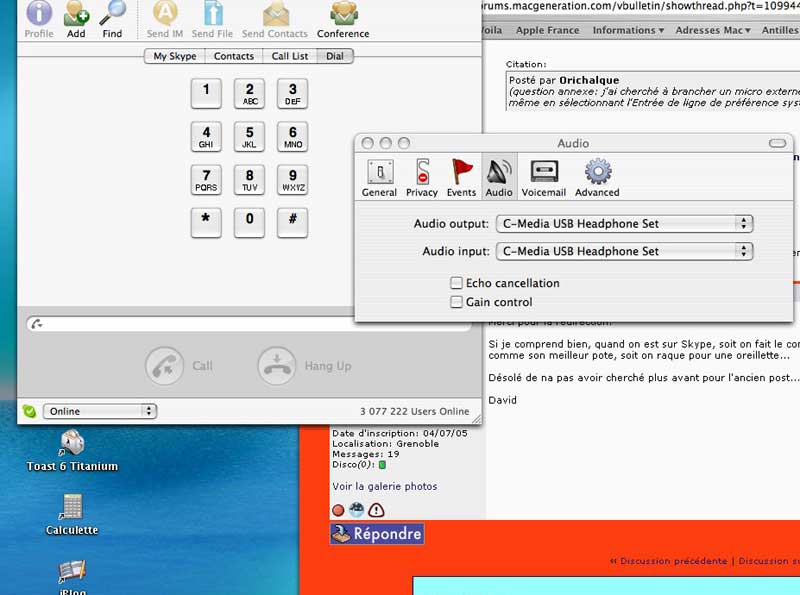The image size is (800, 595).
Task: Switch to the Contacts tab
Action: (234, 56)
